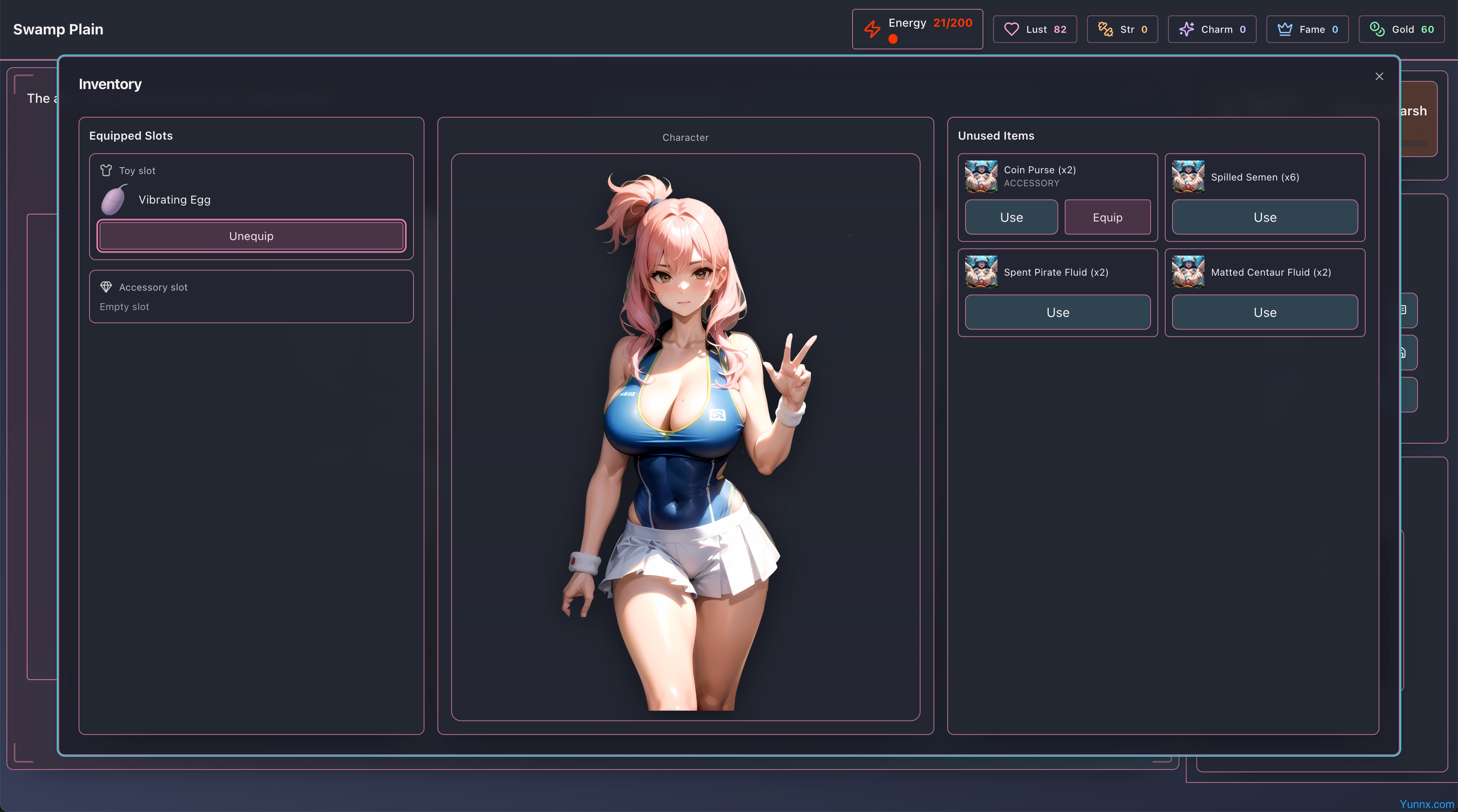Click the Toy slot shirt icon
The width and height of the screenshot is (1458, 812).
(106, 170)
